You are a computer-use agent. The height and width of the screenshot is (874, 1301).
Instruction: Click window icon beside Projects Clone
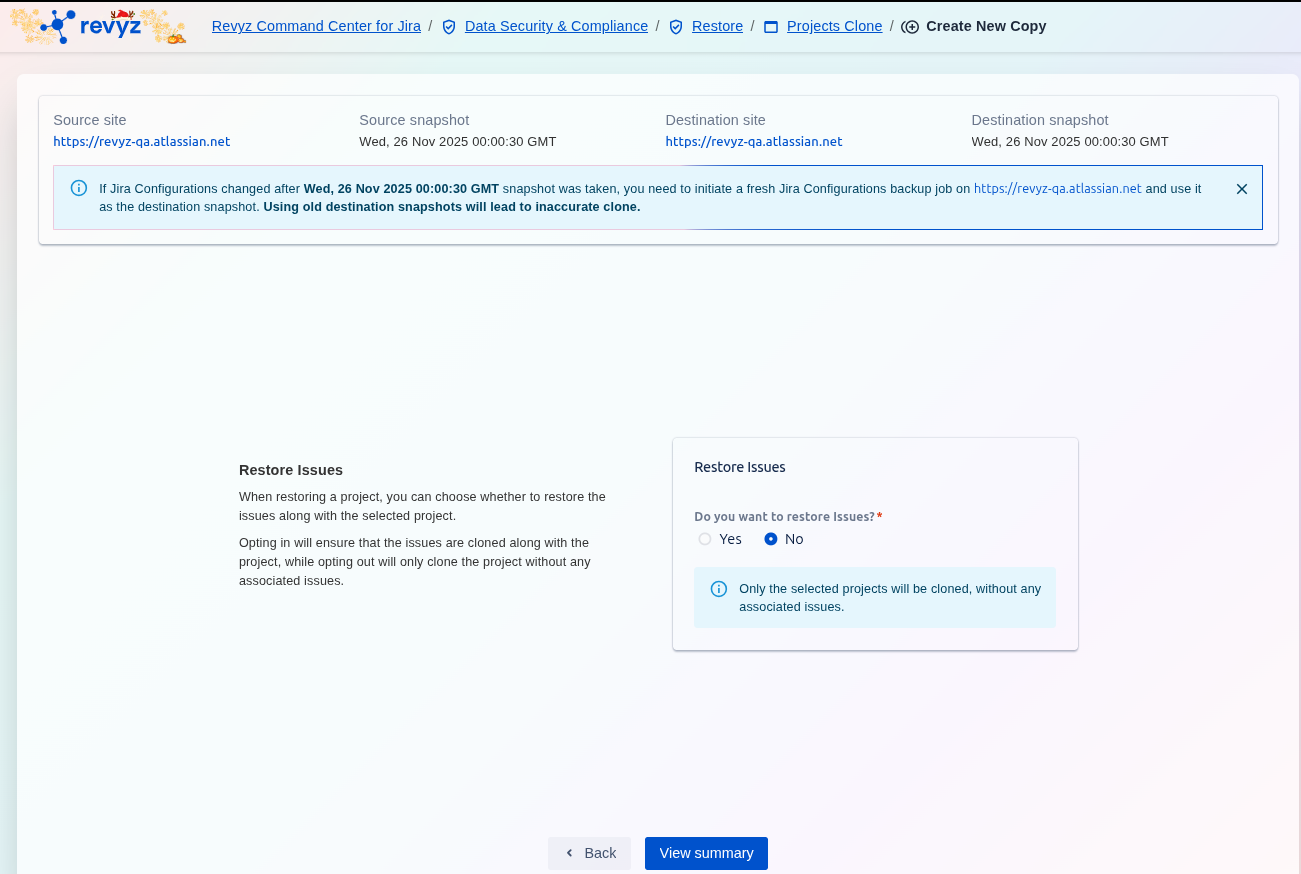(771, 27)
